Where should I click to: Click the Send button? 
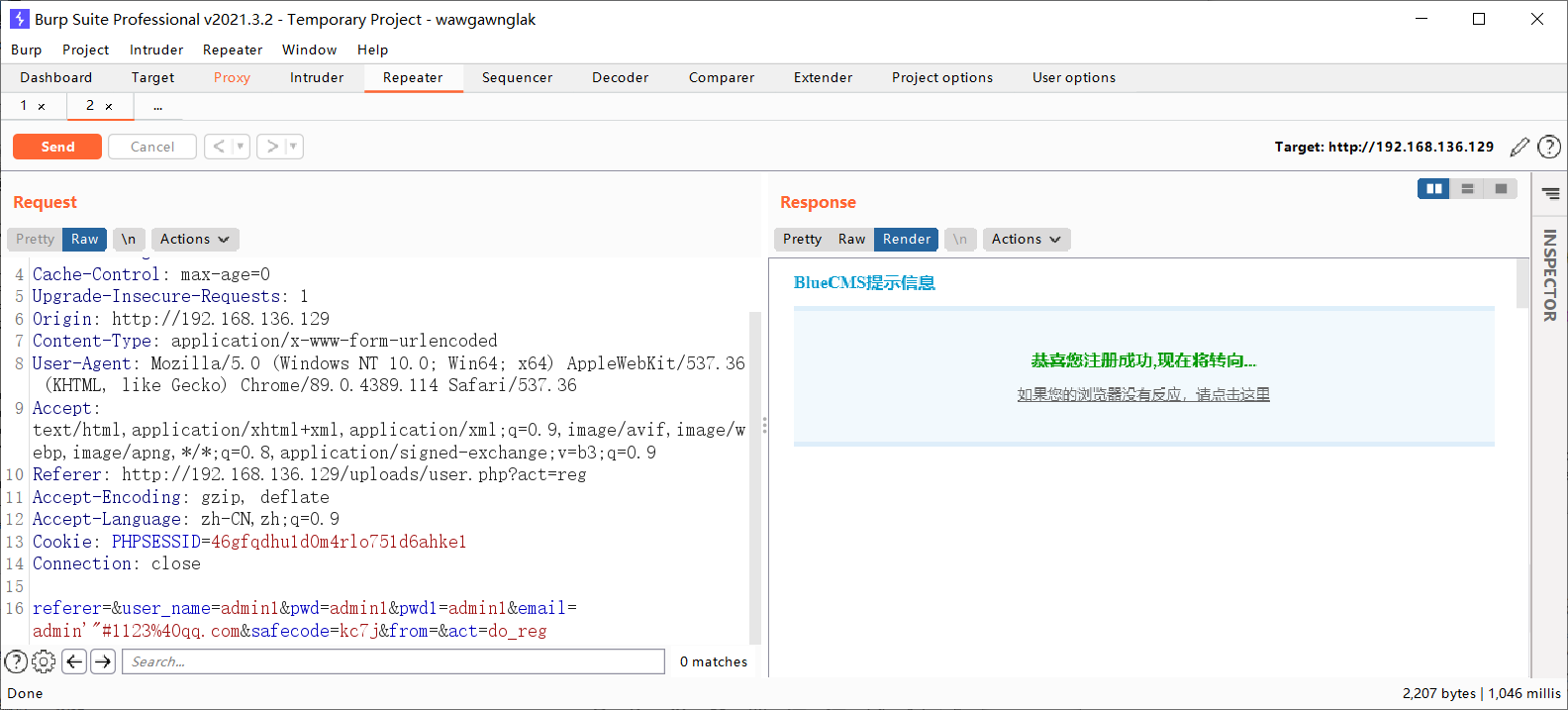(x=57, y=147)
